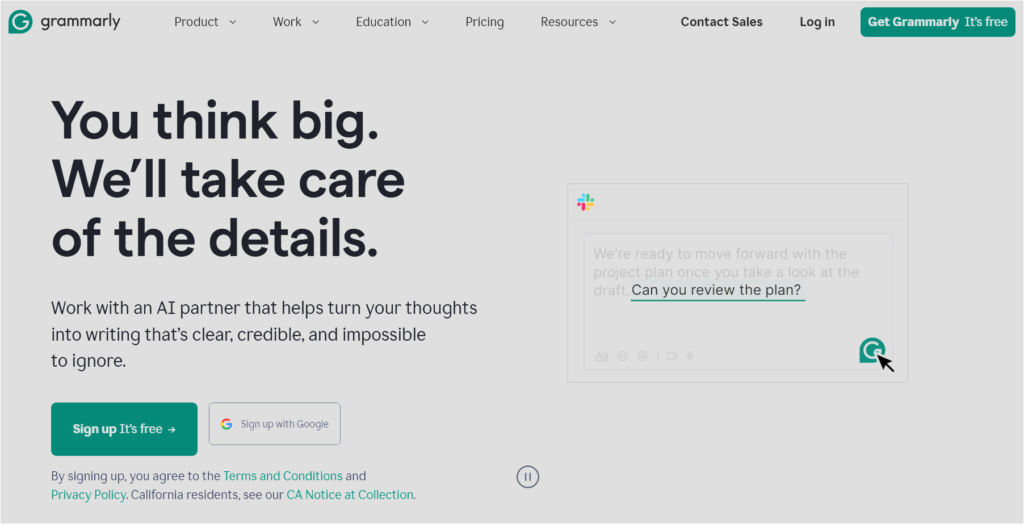Click the emoji smiley icon
Viewport: 1024px width, 524px height.
coord(623,356)
